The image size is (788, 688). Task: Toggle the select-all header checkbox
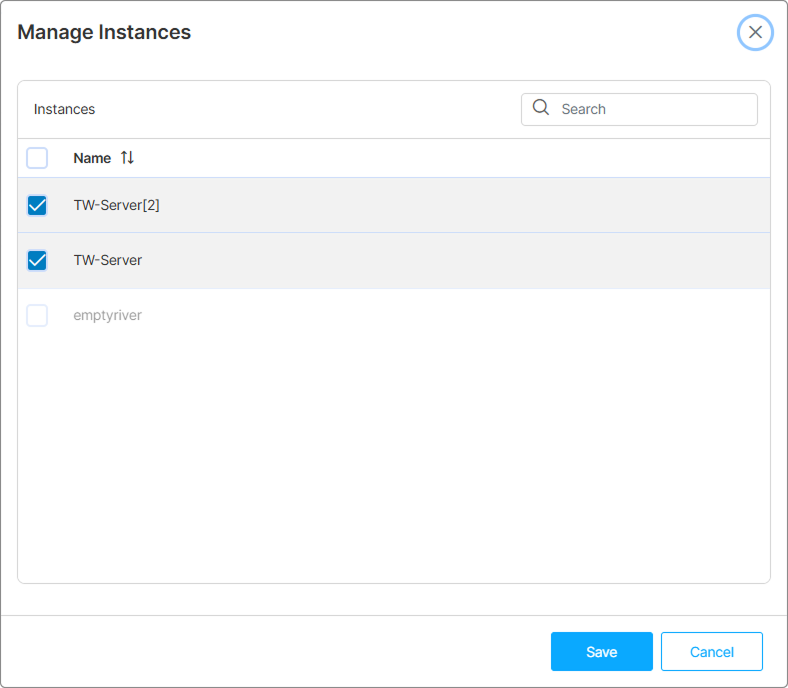tap(37, 158)
